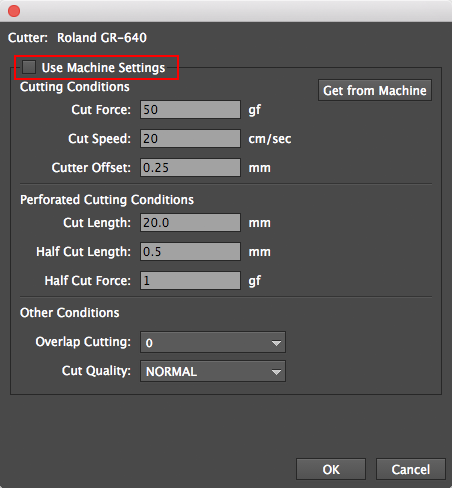The height and width of the screenshot is (488, 452).
Task: Open the Cut Quality dropdown showing NORMAL
Action: (x=213, y=371)
